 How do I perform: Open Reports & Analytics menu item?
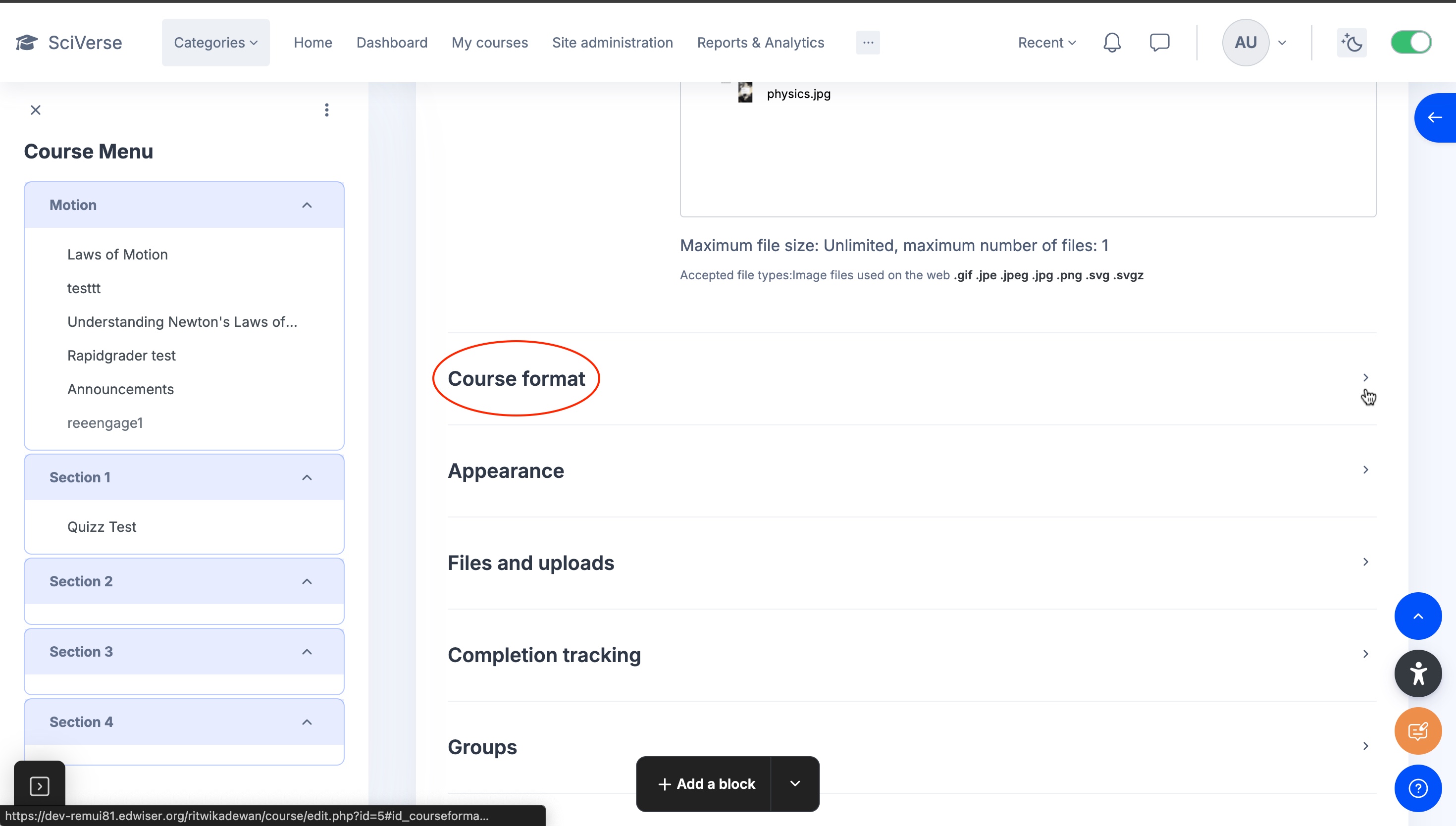tap(760, 43)
